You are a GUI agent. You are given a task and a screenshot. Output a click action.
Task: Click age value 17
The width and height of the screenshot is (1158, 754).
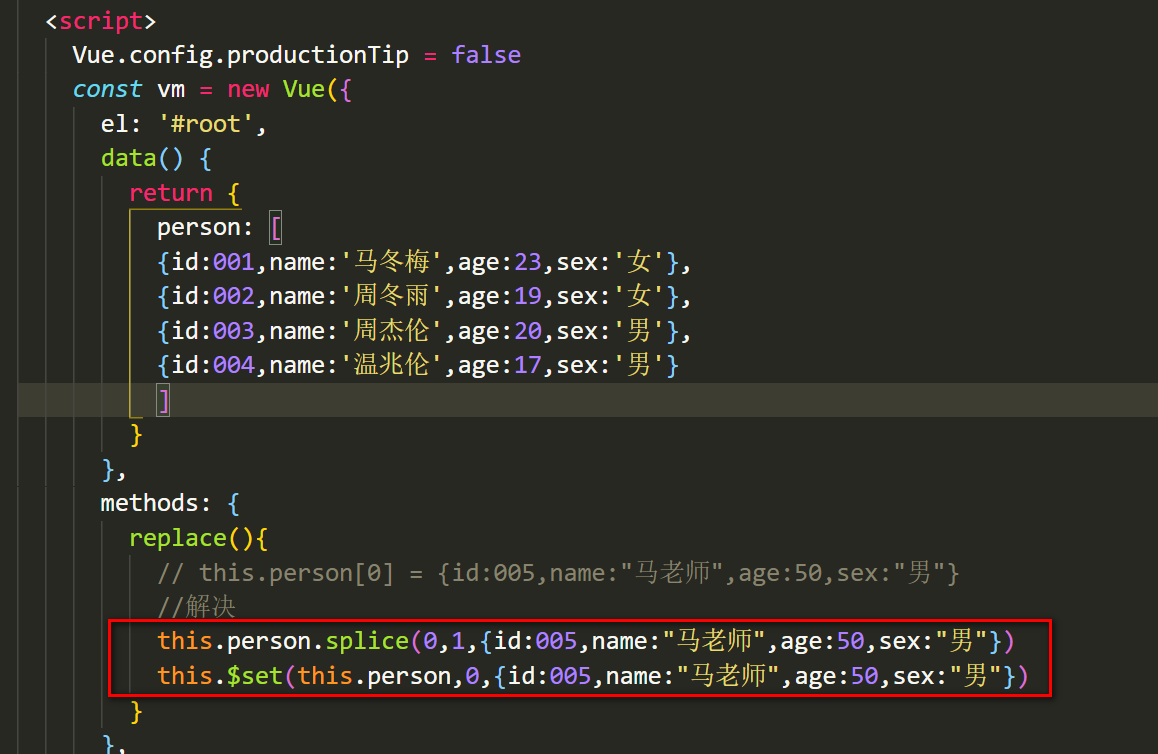[x=528, y=365]
